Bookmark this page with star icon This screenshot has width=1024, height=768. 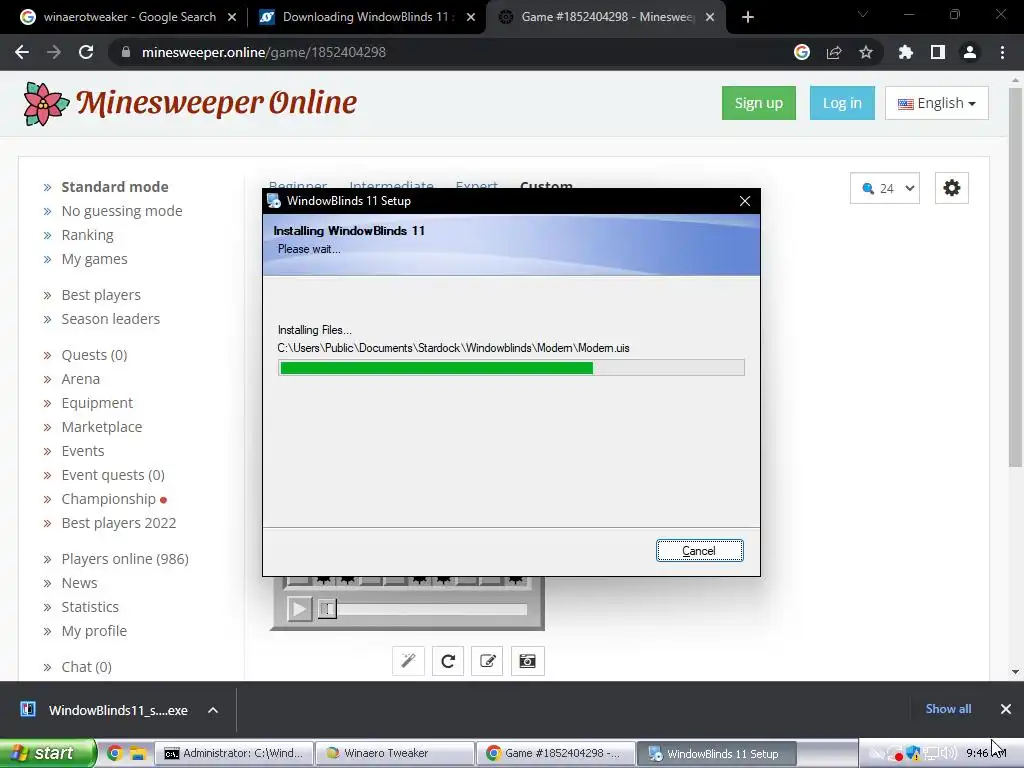(866, 52)
